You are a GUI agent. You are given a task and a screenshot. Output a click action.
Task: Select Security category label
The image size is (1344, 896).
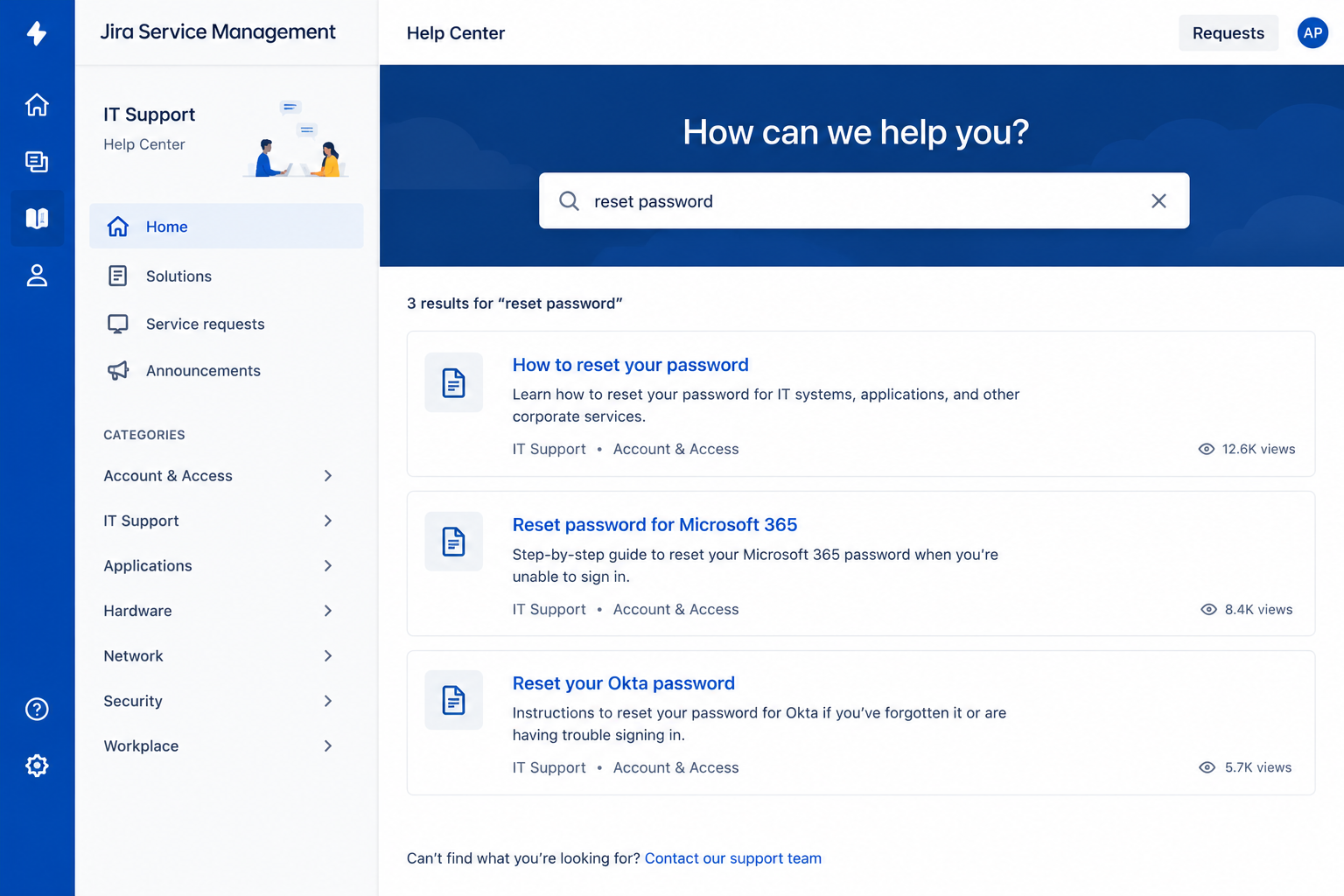(x=133, y=701)
